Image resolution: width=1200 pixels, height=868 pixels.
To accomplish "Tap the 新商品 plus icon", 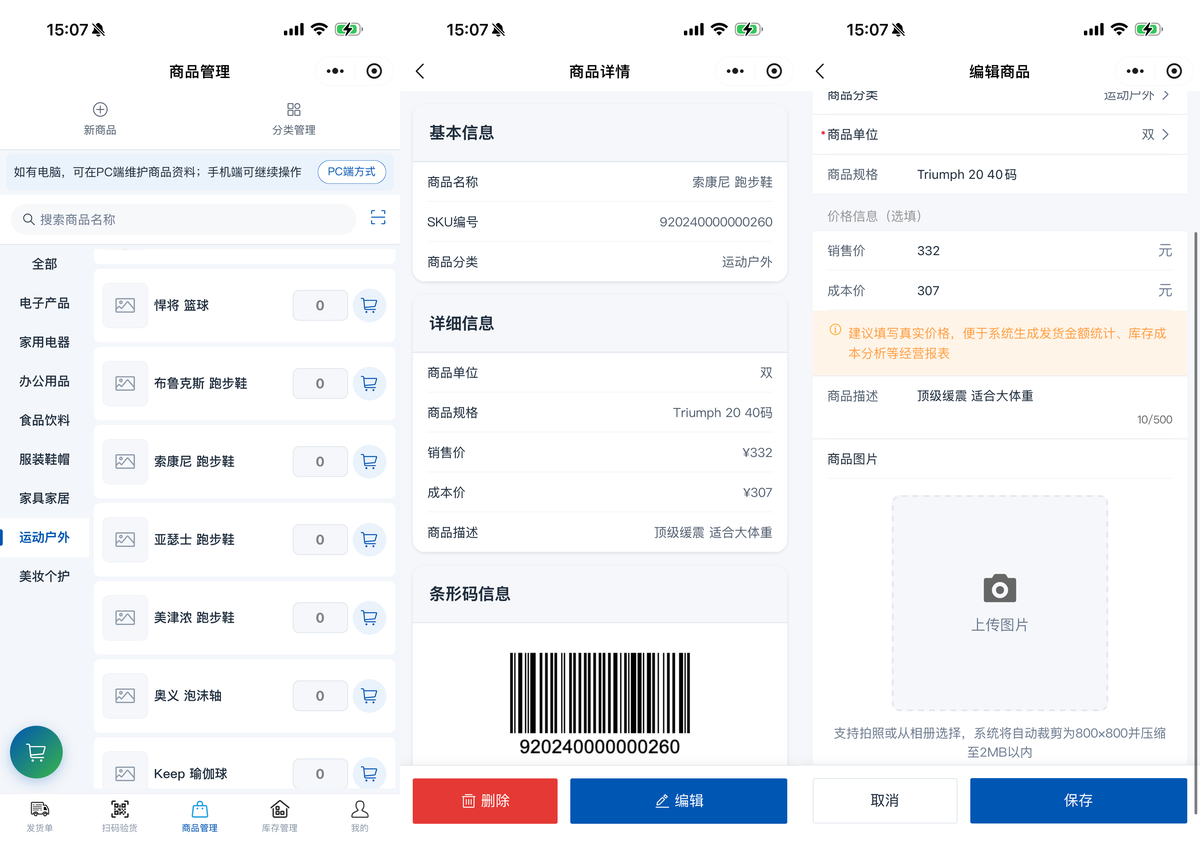I will coord(100,110).
